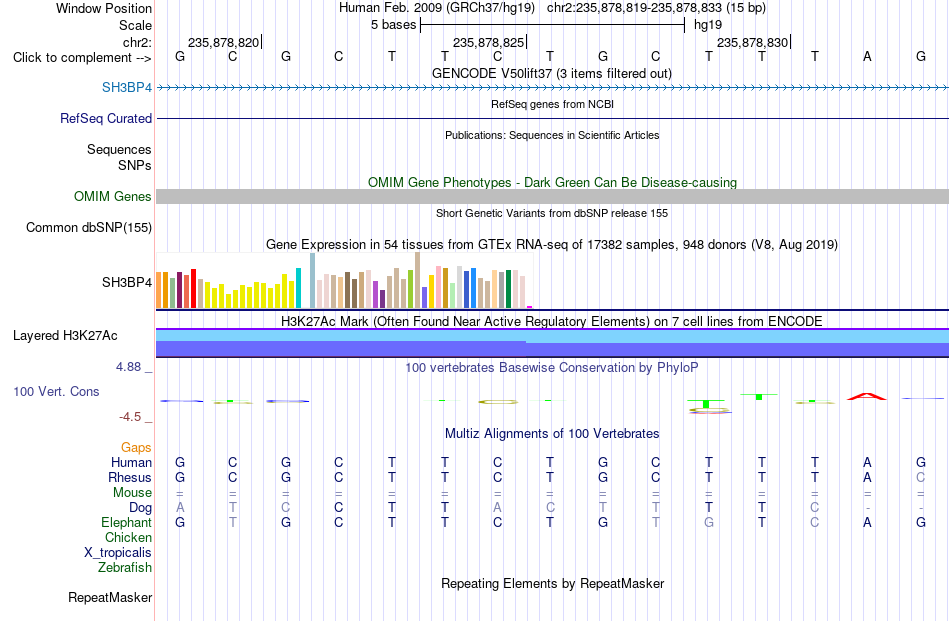The width and height of the screenshot is (950, 621).
Task: Click the RefSeq Curated gene line
Action: click(x=552, y=118)
